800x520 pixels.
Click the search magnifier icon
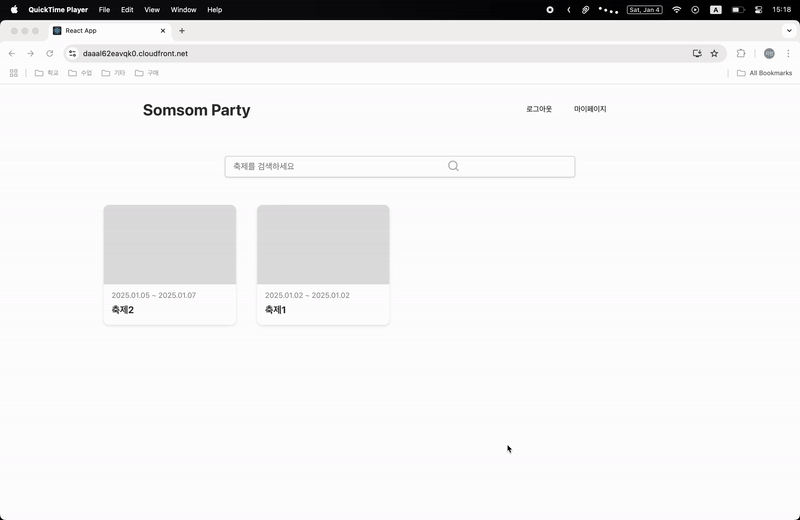(453, 166)
